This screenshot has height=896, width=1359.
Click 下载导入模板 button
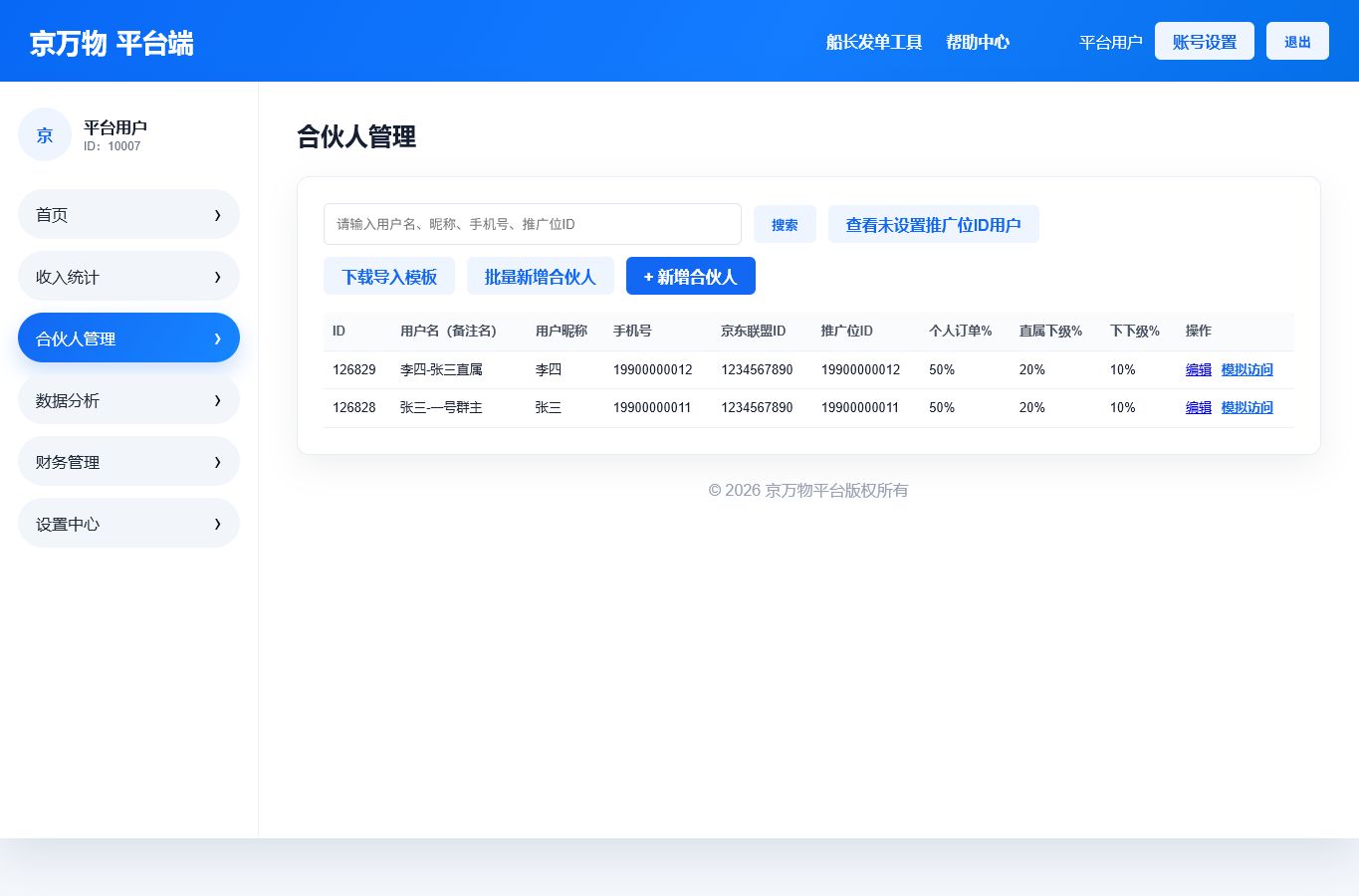[389, 276]
